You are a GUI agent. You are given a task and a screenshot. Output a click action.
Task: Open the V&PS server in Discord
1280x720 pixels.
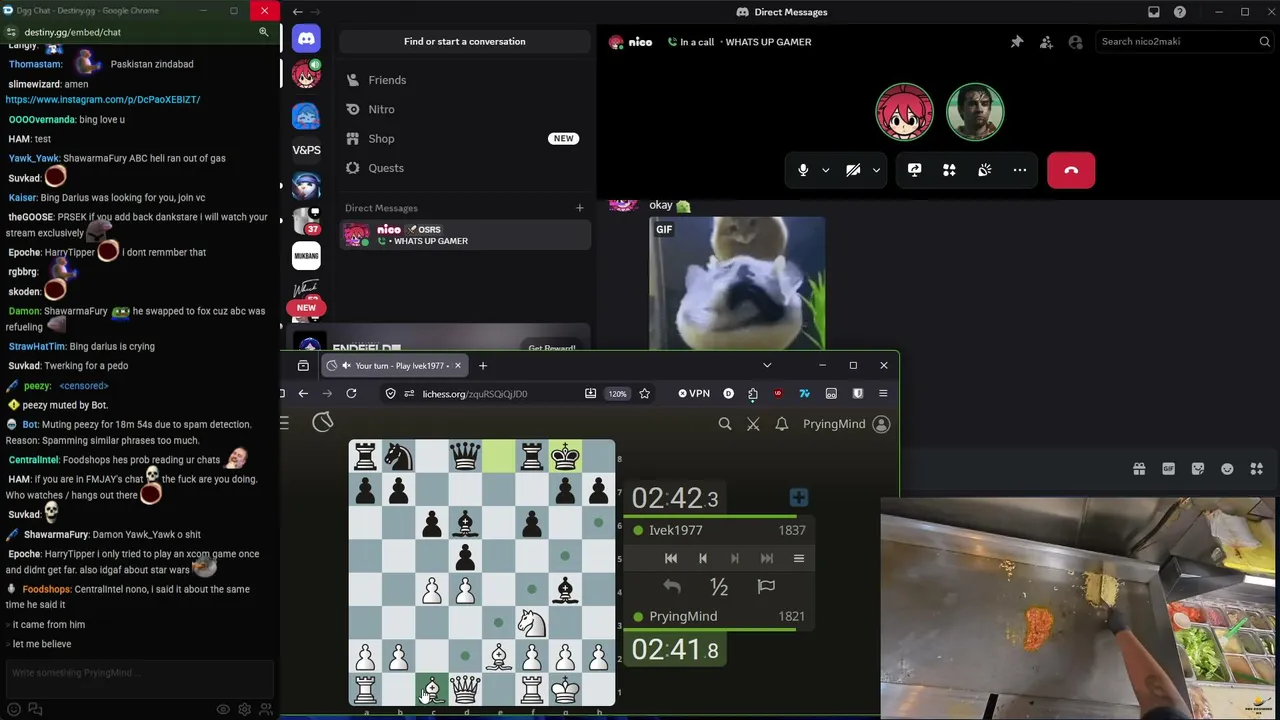coord(306,150)
